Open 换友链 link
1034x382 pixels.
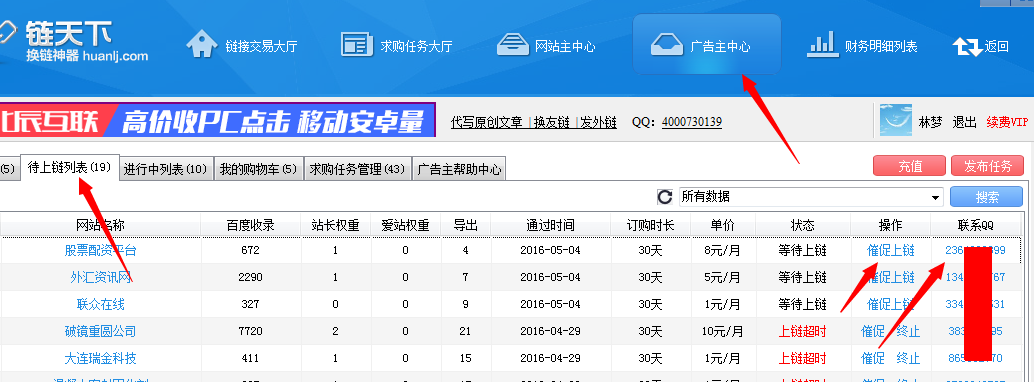pyautogui.click(x=551, y=122)
